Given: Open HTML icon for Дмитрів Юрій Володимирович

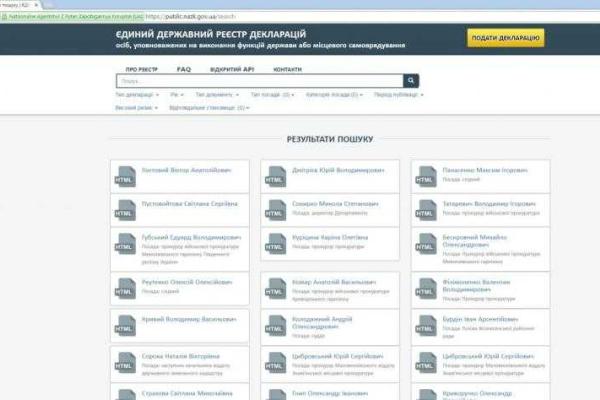Looking at the screenshot, I should (x=276, y=176).
